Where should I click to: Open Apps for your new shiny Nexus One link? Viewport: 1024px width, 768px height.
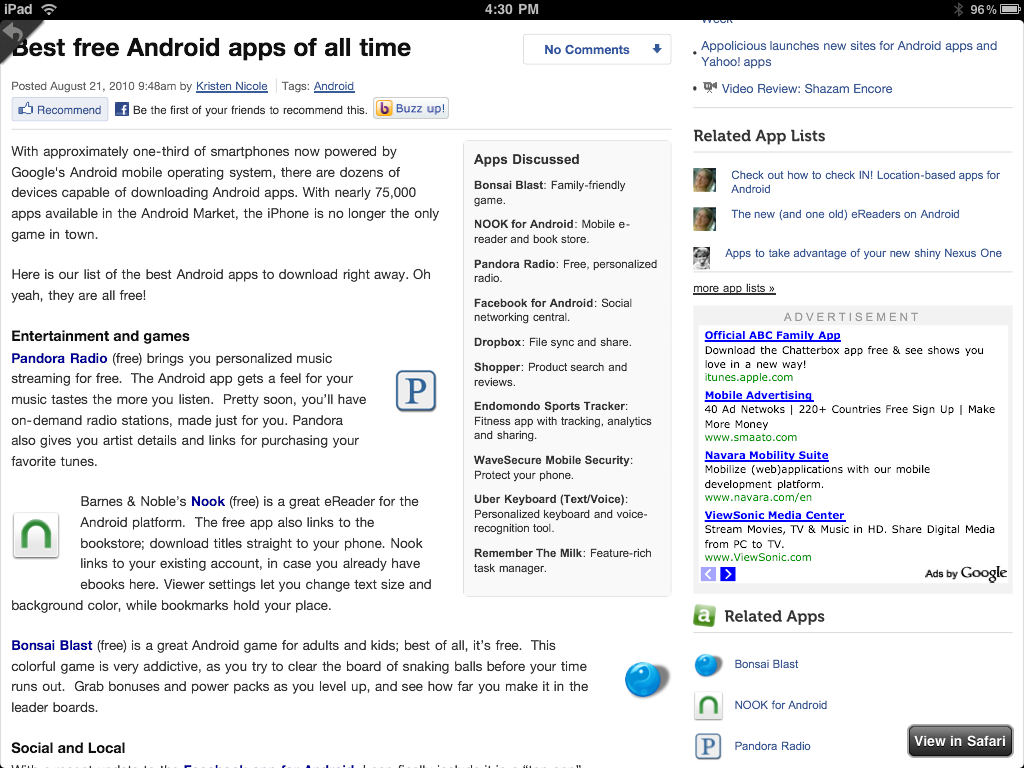[x=863, y=253]
